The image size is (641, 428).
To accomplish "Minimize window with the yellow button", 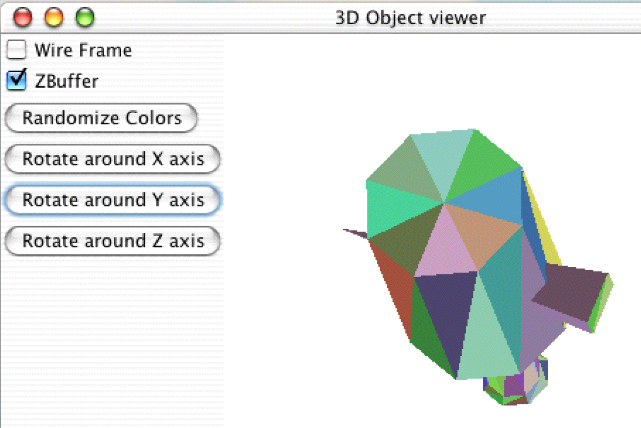I will (54, 18).
